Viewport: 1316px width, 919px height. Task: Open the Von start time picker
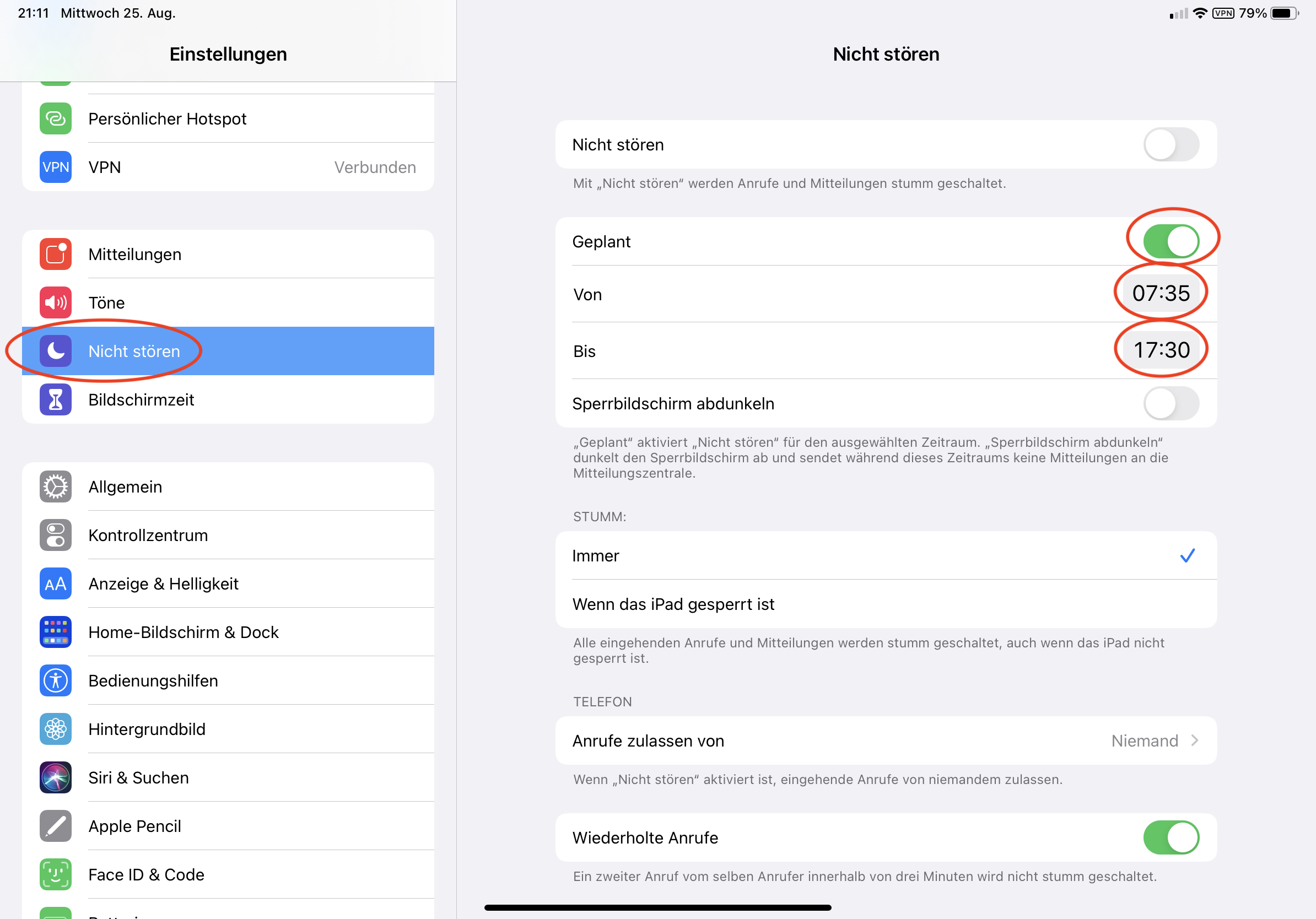[x=1161, y=293]
